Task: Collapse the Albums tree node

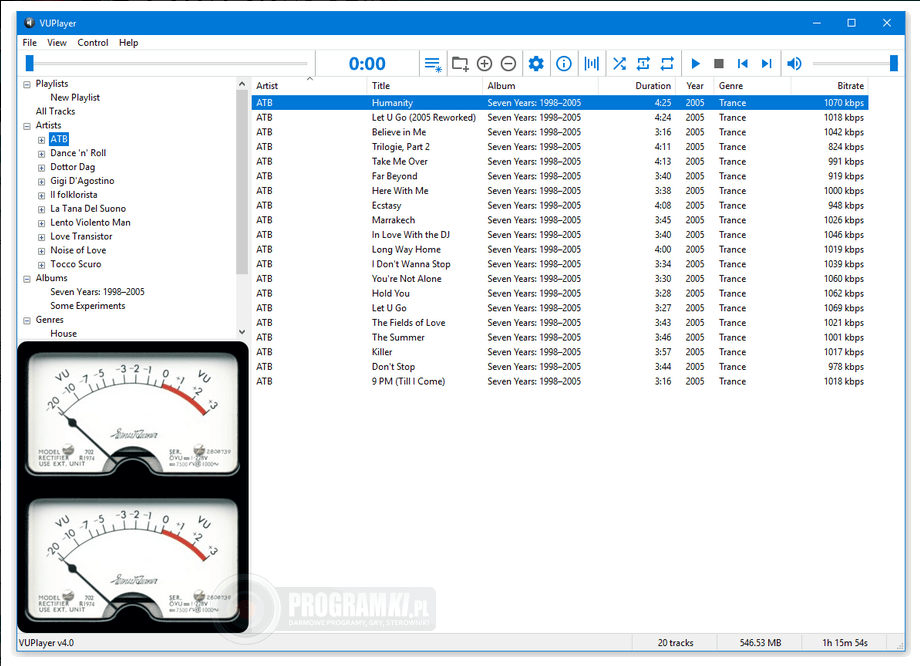Action: point(27,279)
